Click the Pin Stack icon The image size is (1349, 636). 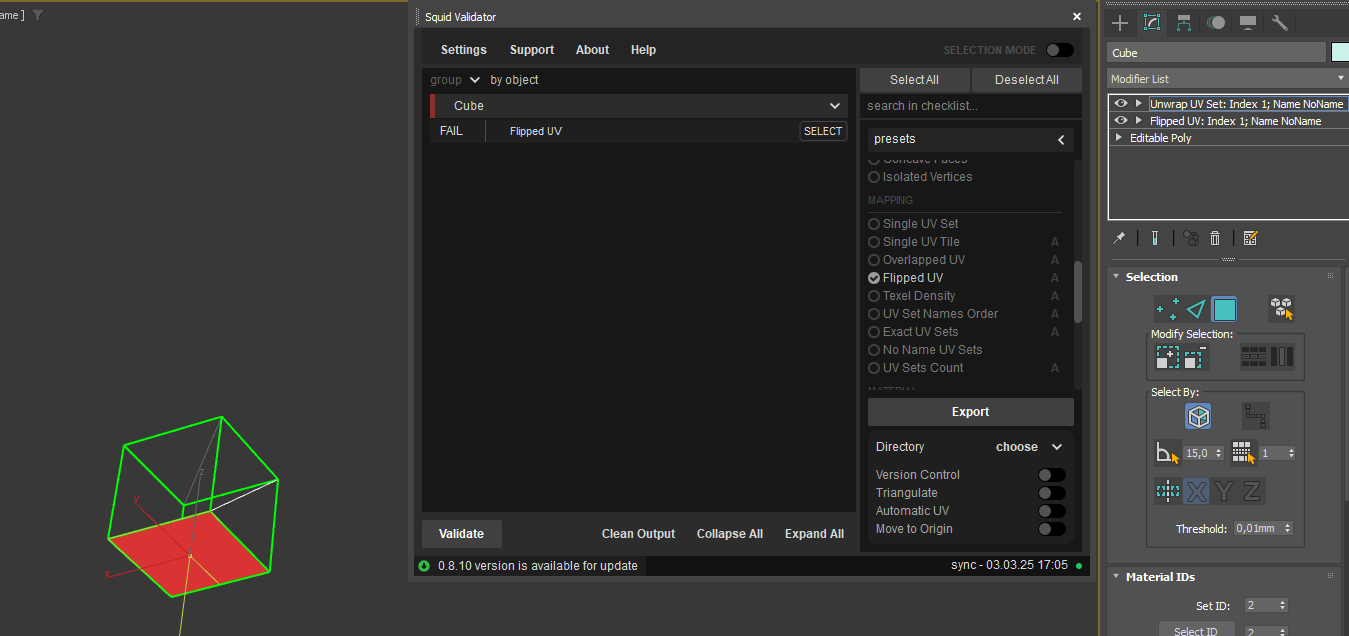(1120, 238)
